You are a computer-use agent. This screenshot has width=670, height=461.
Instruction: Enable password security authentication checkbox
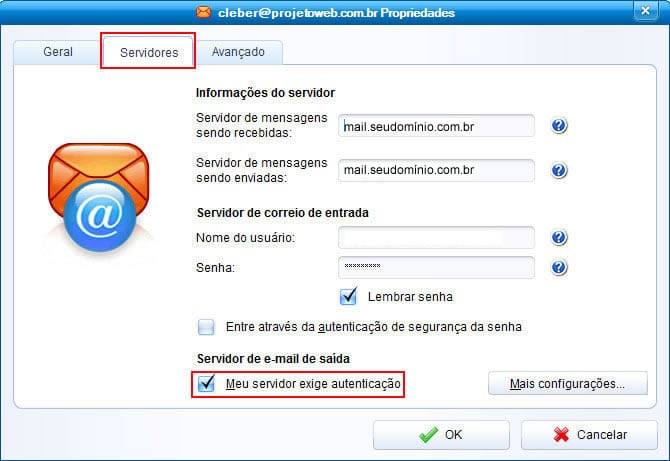click(x=206, y=327)
